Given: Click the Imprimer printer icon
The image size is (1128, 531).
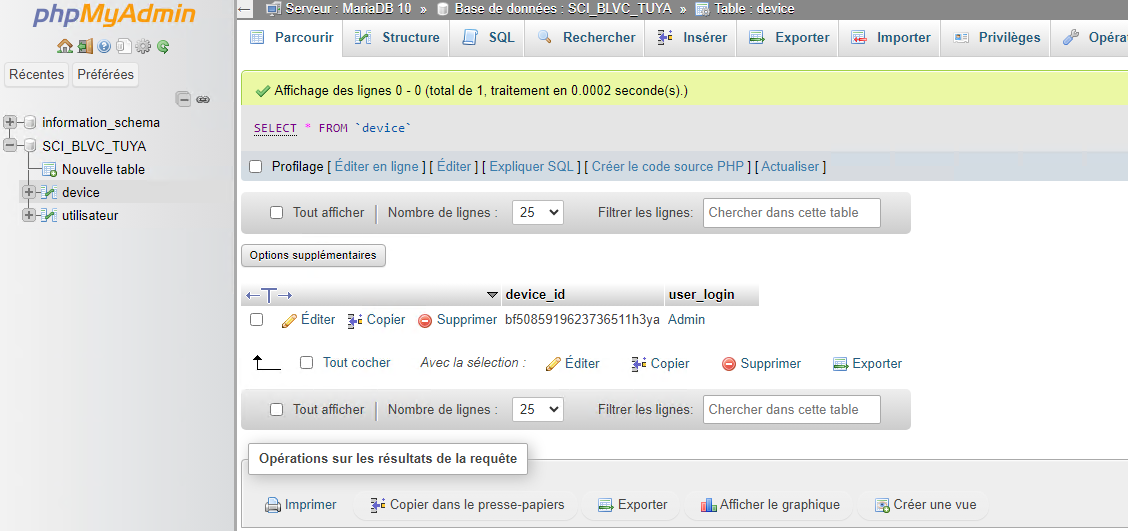Looking at the screenshot, I should [273, 505].
